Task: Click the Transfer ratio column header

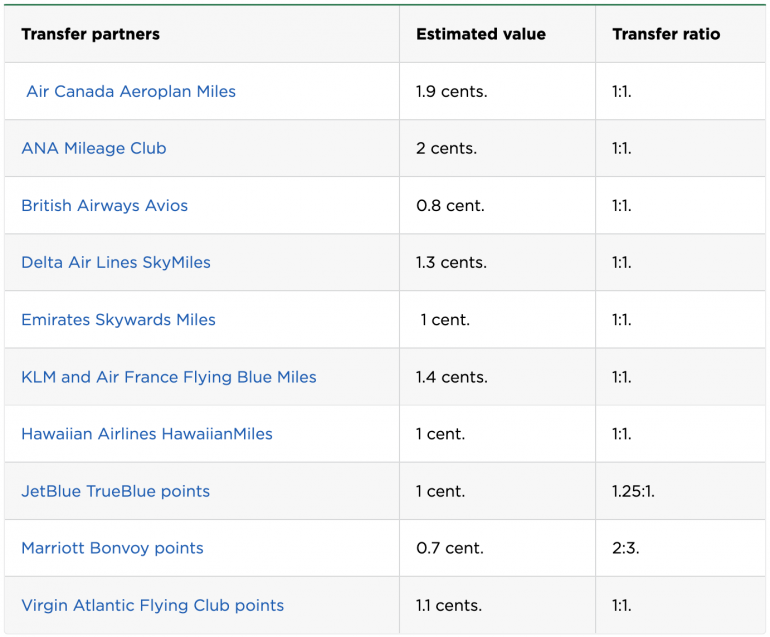Action: pyautogui.click(x=666, y=34)
